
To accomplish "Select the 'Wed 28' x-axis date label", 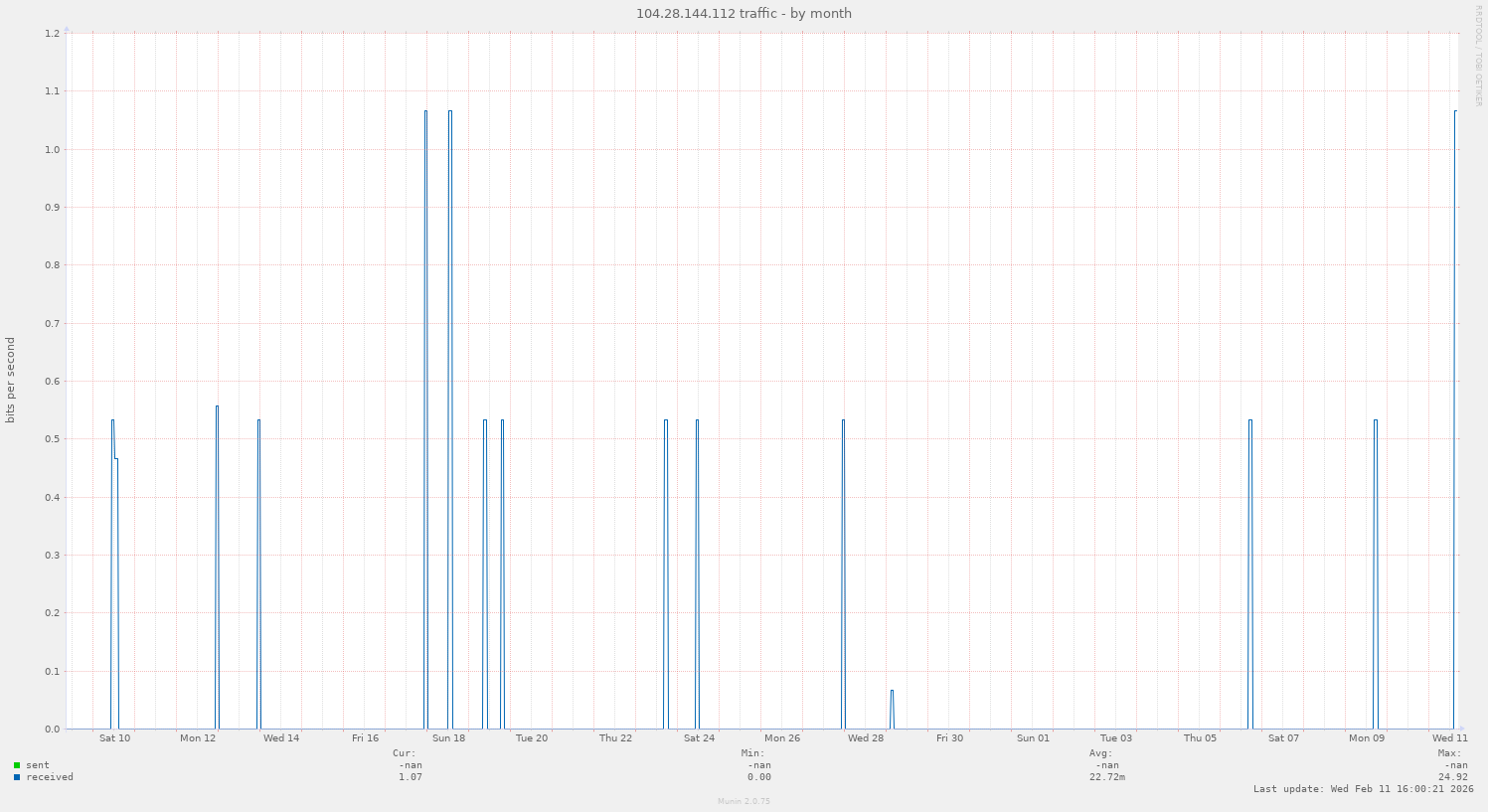I will (865, 738).
